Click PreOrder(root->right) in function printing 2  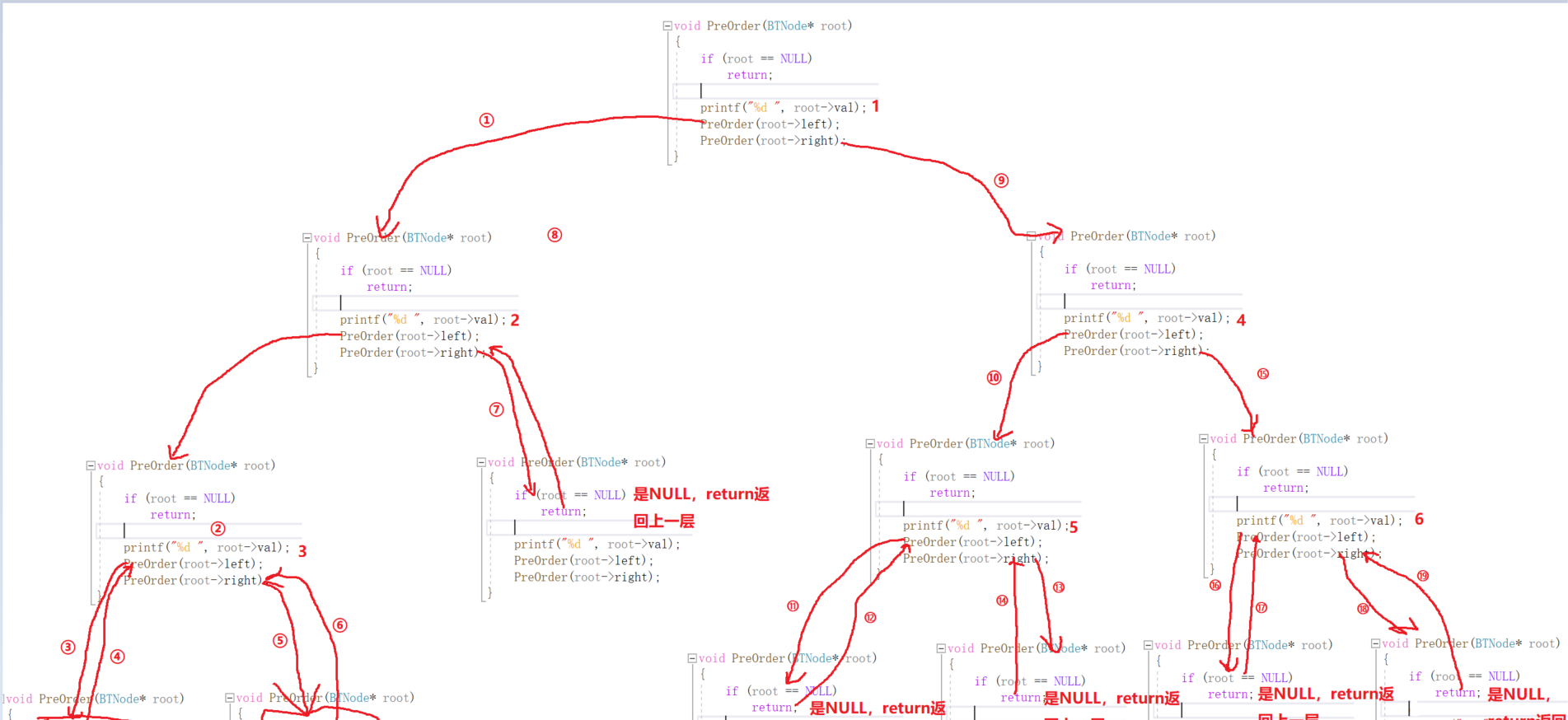pos(413,353)
